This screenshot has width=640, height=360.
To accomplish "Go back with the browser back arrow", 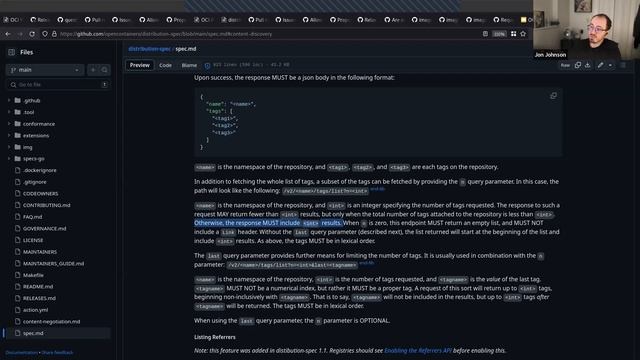I will tap(8, 34).
